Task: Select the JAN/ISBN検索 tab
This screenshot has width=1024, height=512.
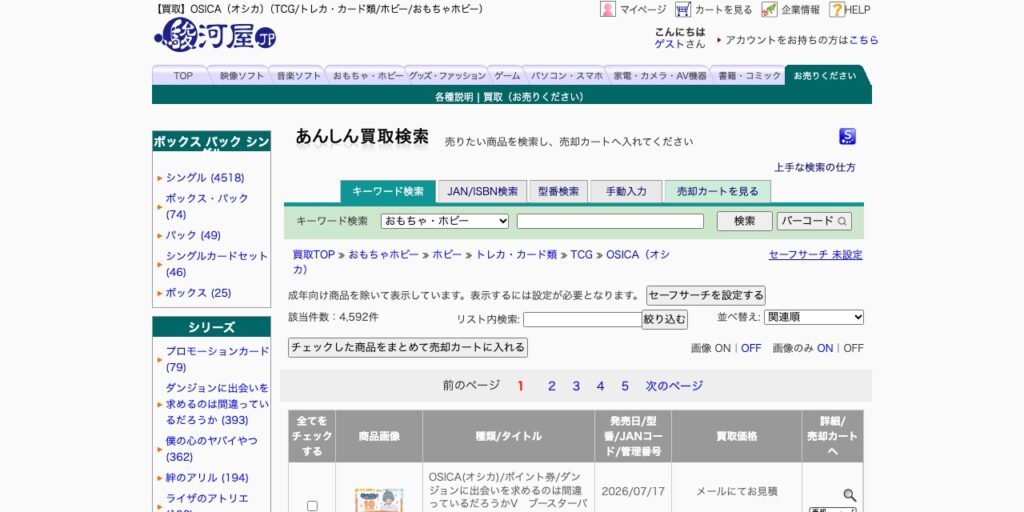Action: [x=483, y=191]
